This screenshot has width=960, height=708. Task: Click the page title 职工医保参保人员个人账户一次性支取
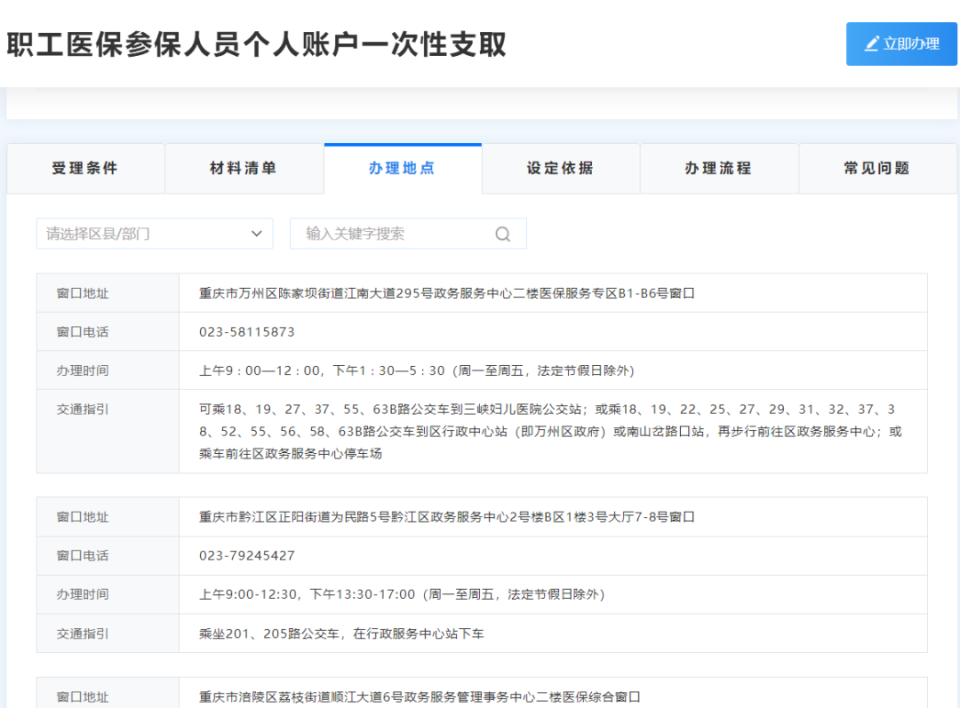tap(254, 44)
